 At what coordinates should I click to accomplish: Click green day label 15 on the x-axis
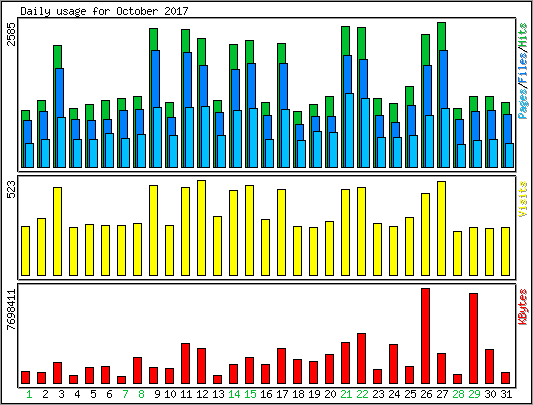tap(250, 394)
